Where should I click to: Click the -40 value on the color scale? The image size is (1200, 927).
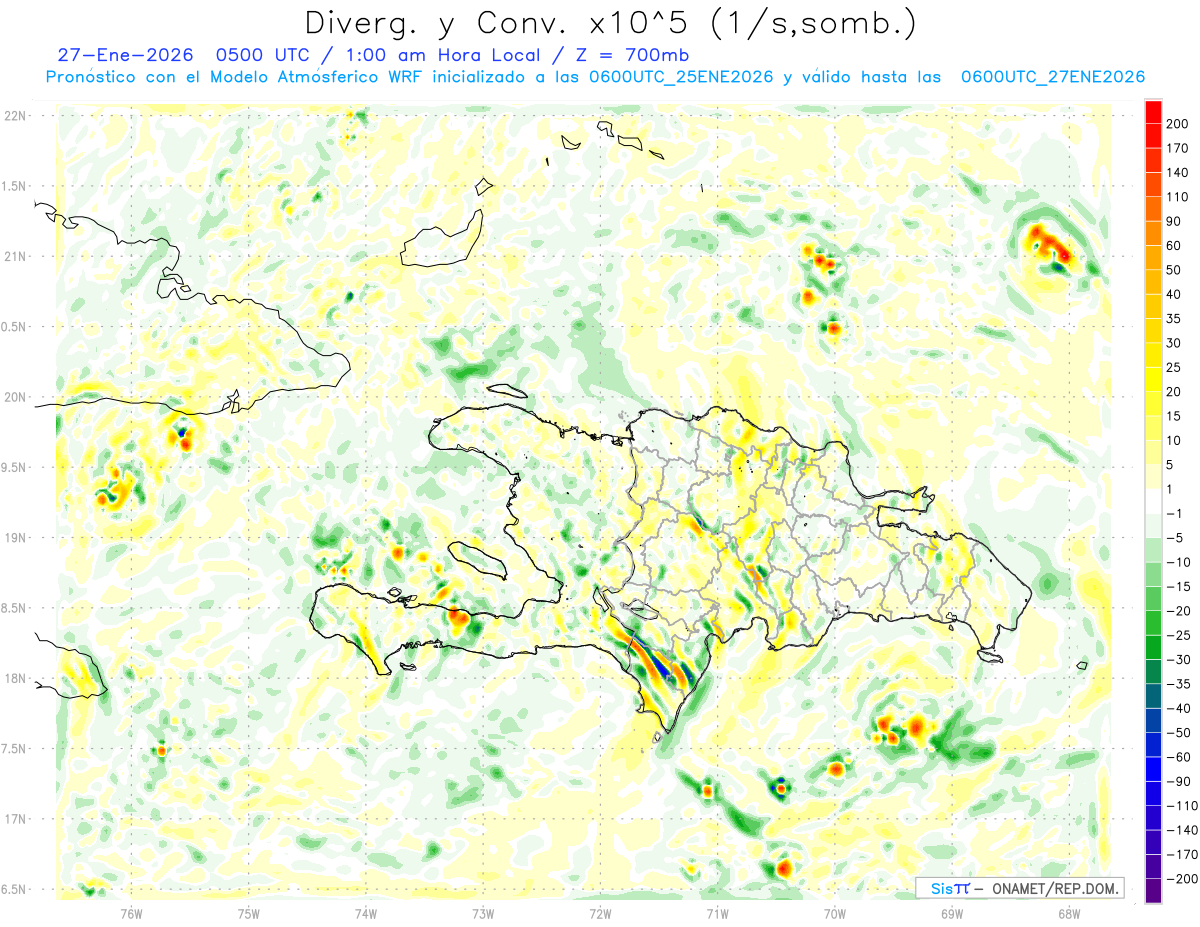point(1179,708)
